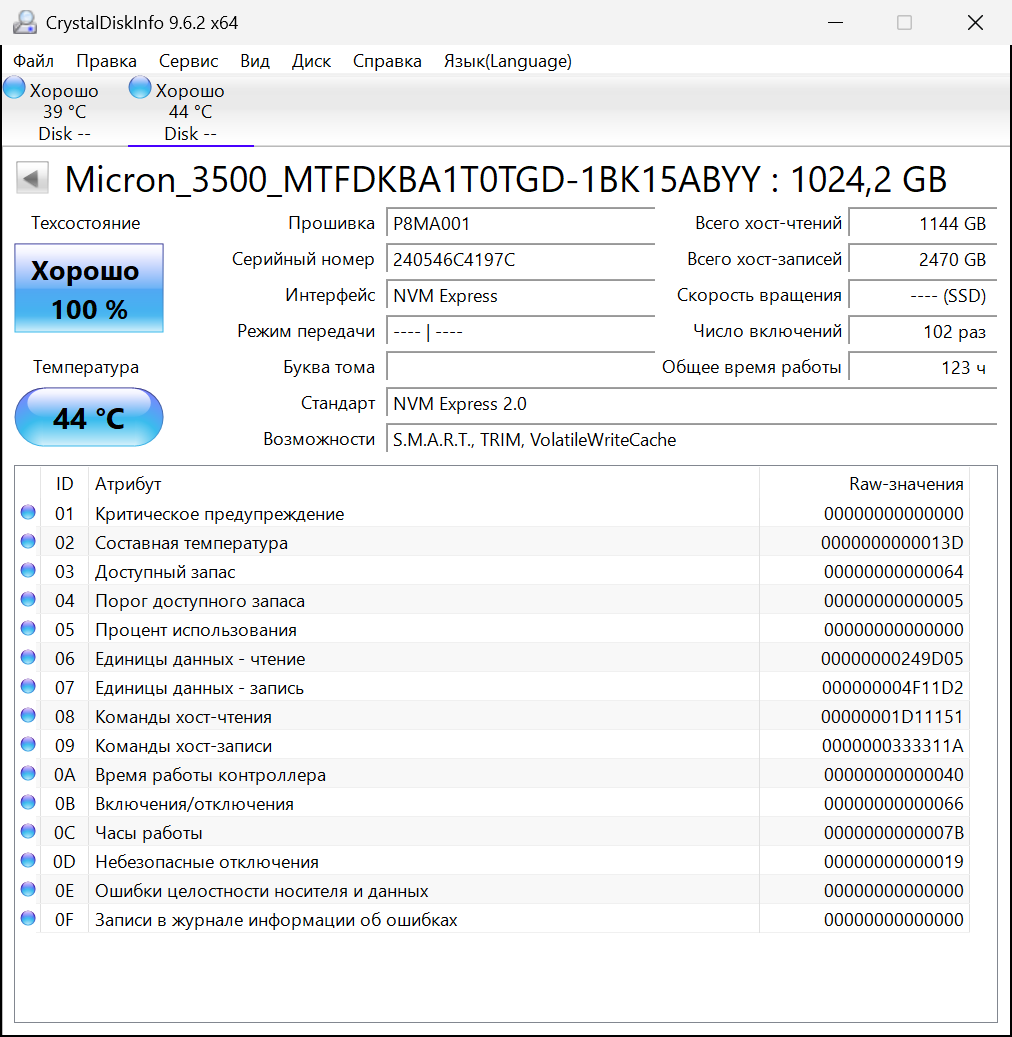Click status icon of Команды хост-чтения row
Screen dimensions: 1012x1037
pos(28,715)
